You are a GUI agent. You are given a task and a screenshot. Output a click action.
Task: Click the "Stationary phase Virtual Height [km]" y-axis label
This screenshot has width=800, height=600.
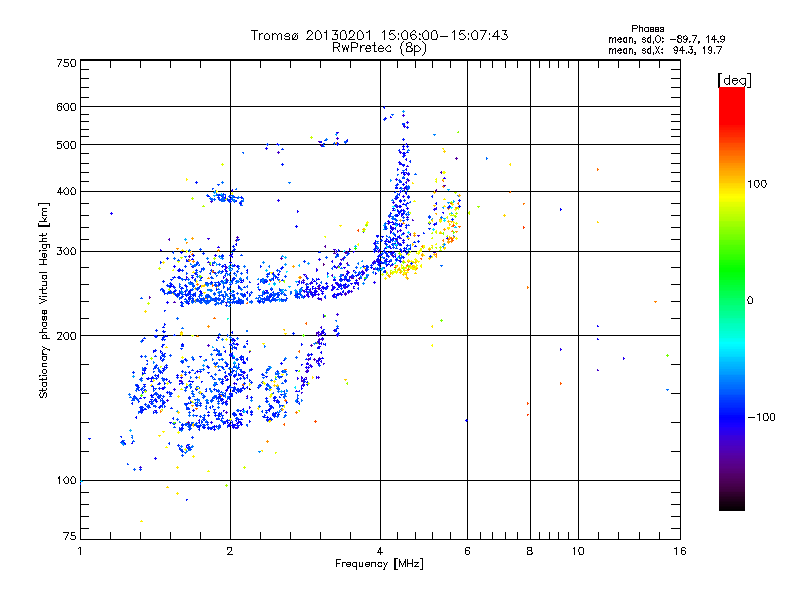pos(44,300)
